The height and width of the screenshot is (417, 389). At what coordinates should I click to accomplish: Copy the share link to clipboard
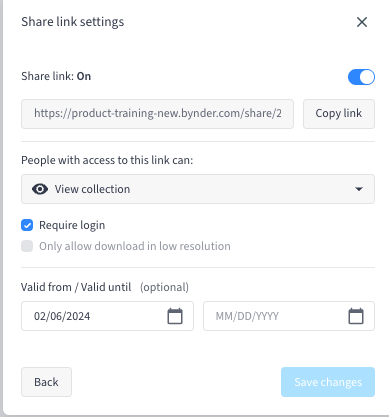(x=339, y=114)
